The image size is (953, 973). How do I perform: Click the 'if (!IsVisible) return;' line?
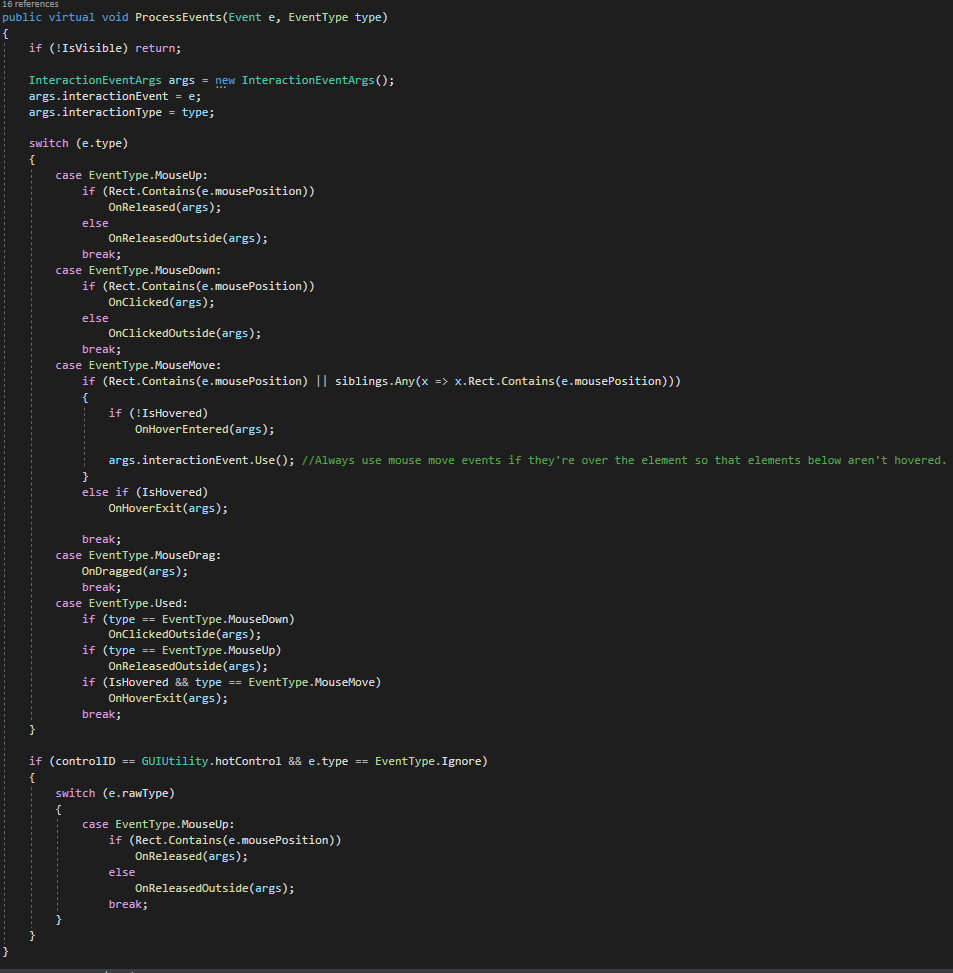coord(105,48)
